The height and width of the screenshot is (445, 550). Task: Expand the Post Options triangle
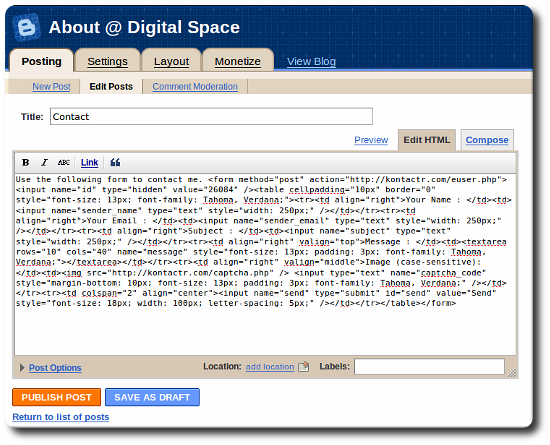point(22,368)
